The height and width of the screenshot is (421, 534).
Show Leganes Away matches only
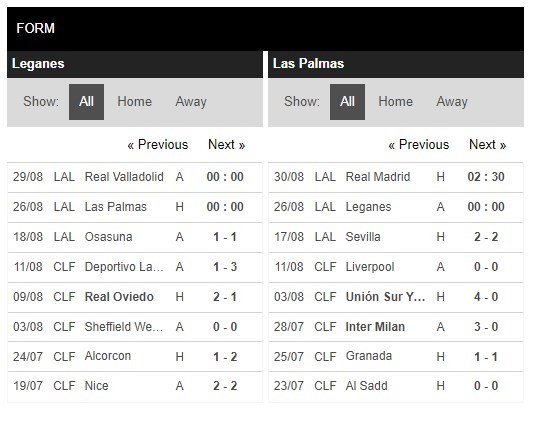click(191, 102)
